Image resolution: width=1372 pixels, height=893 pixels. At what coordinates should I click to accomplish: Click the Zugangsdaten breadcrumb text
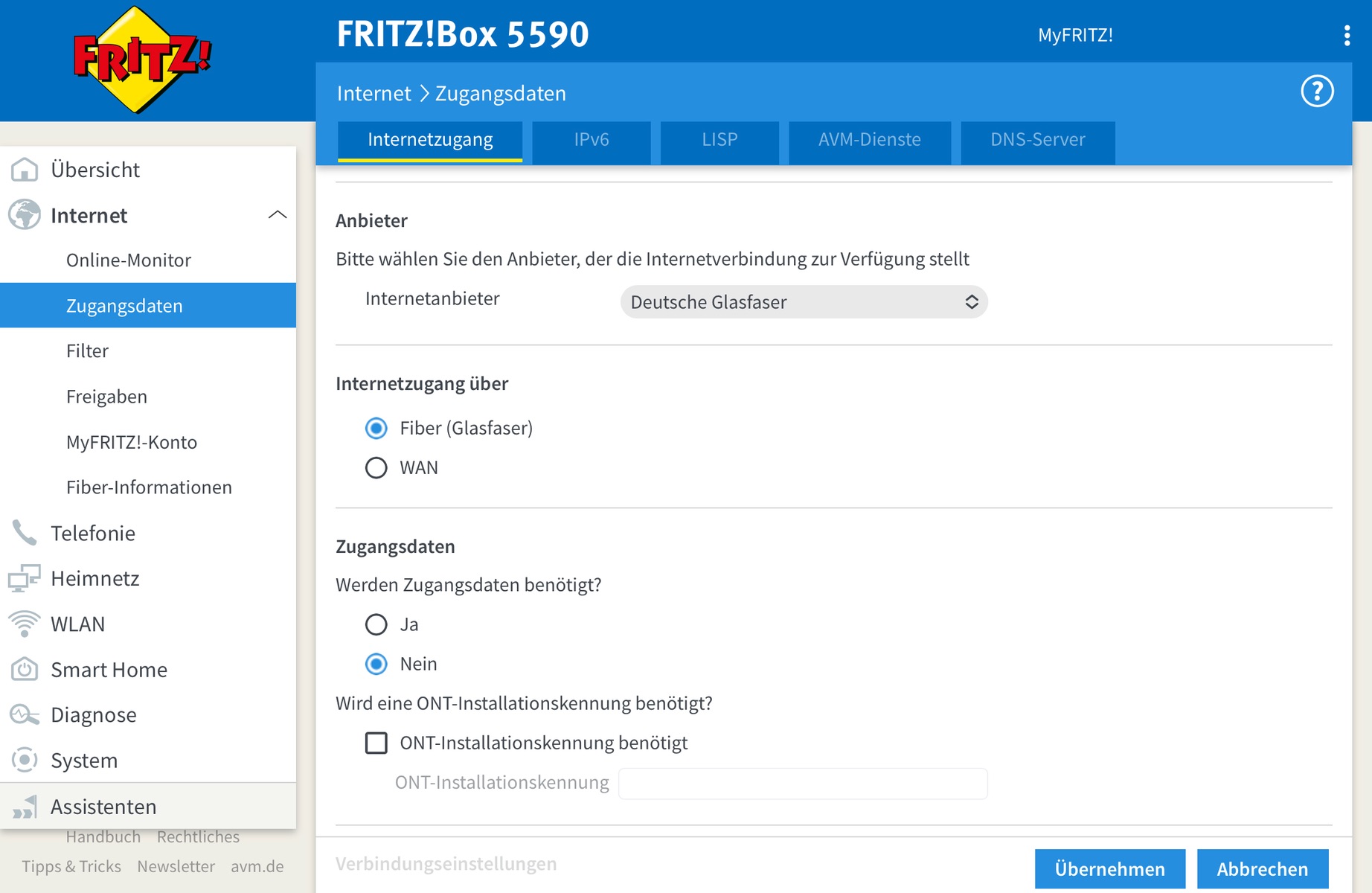click(501, 93)
